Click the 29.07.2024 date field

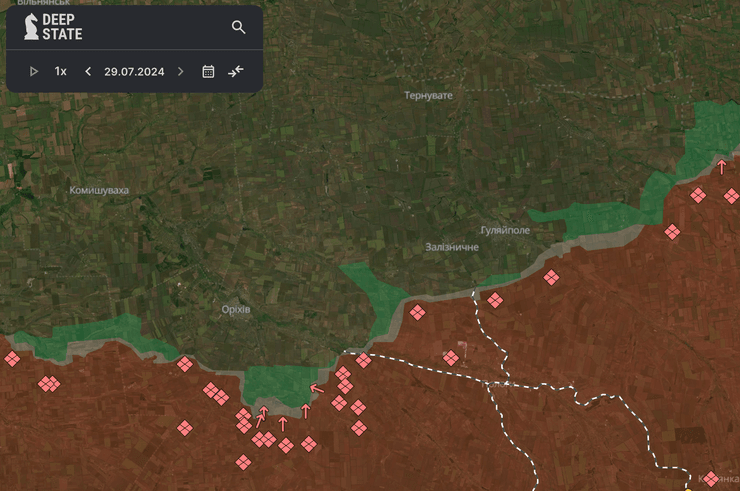point(134,72)
